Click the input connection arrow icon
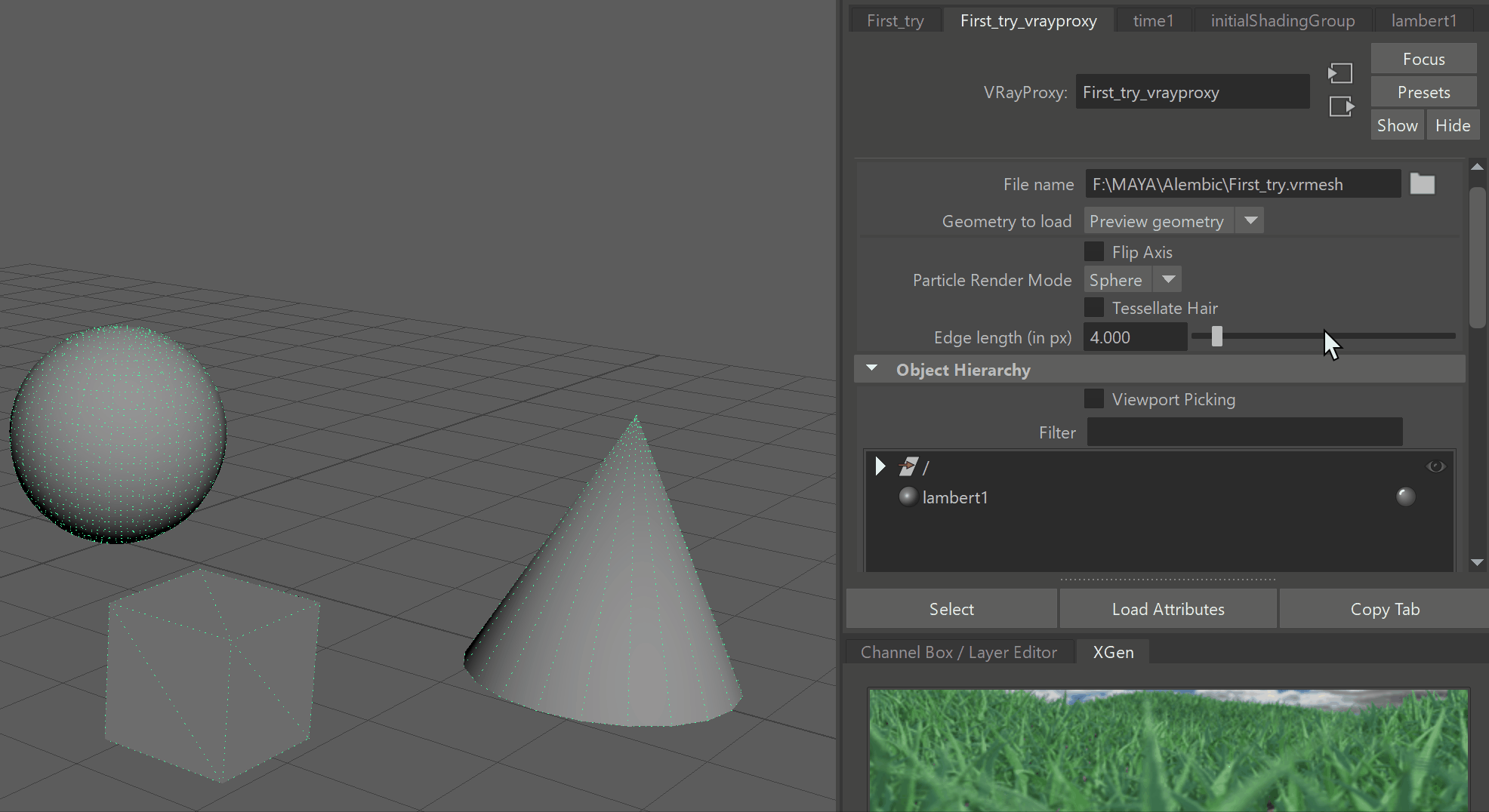This screenshot has height=812, width=1489. (1340, 73)
